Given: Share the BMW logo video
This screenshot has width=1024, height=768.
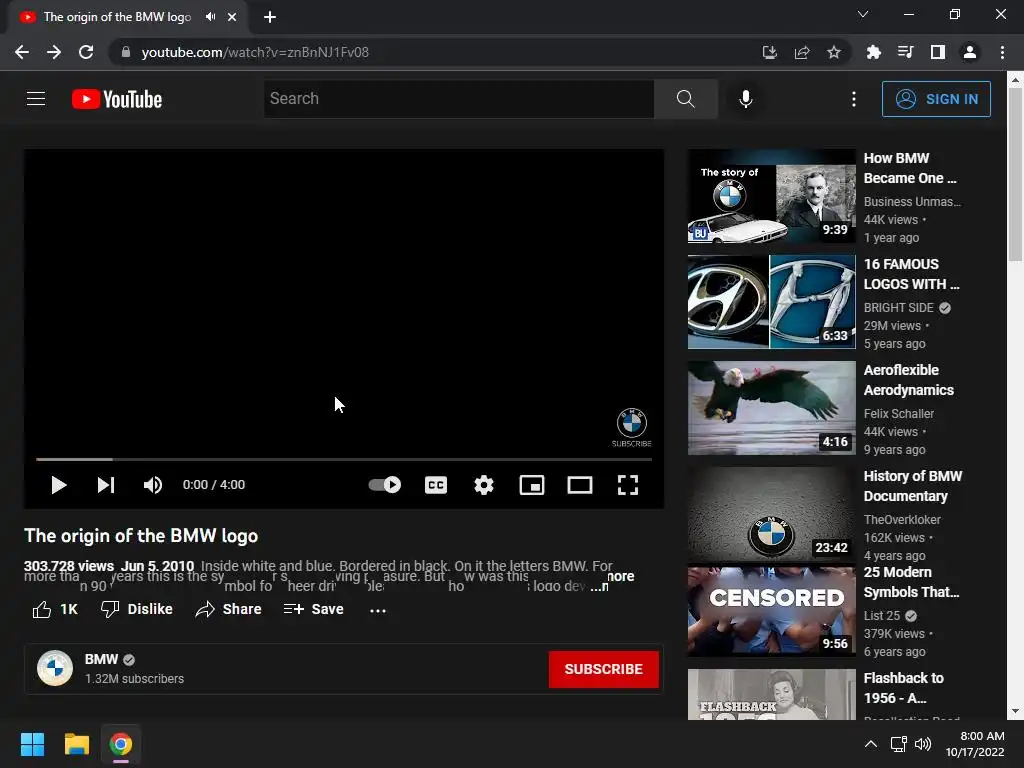Looking at the screenshot, I should (229, 609).
